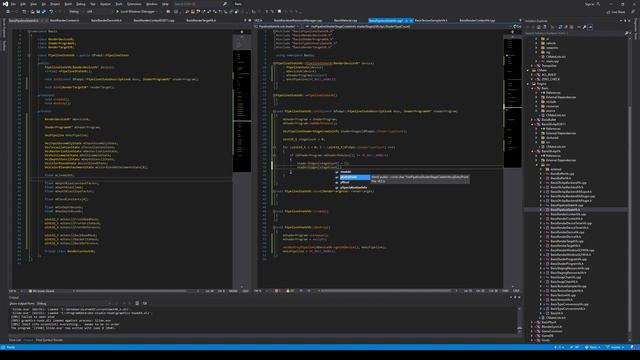
Task: Toggle pin on the active BasicPipelineStateVk.cpp tab
Action: point(407,20)
